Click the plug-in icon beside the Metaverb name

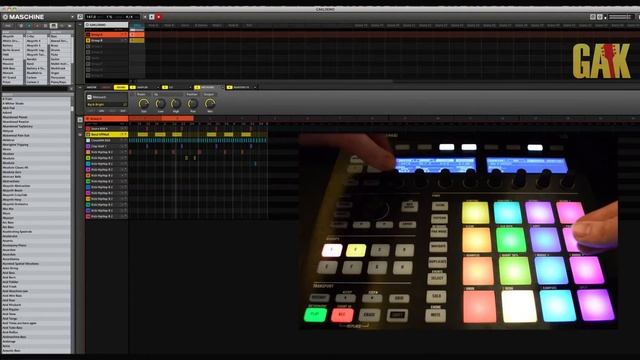pyautogui.click(x=89, y=97)
